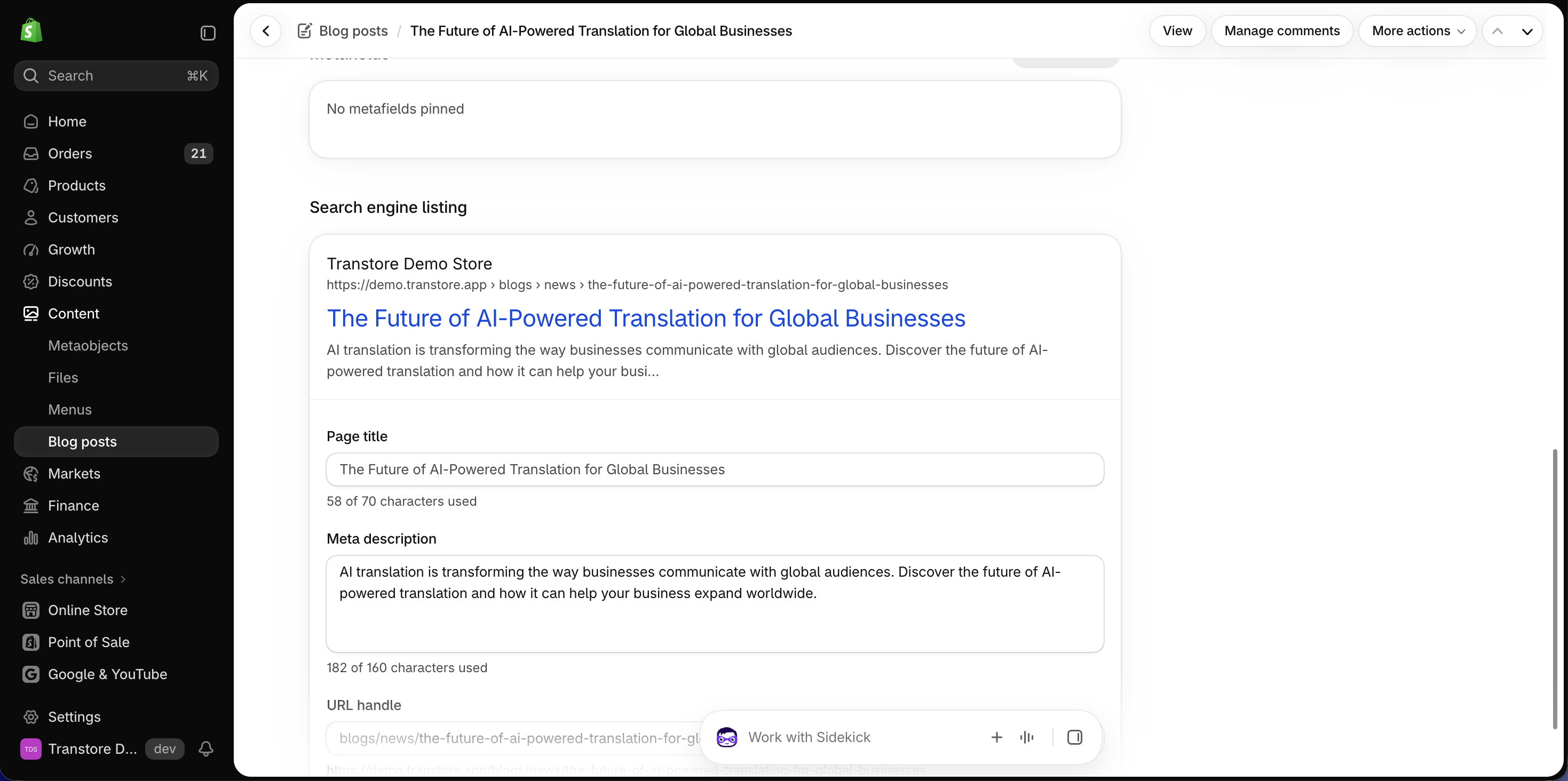Open Markets in the sidebar
This screenshot has height=781, width=1568.
point(116,473)
